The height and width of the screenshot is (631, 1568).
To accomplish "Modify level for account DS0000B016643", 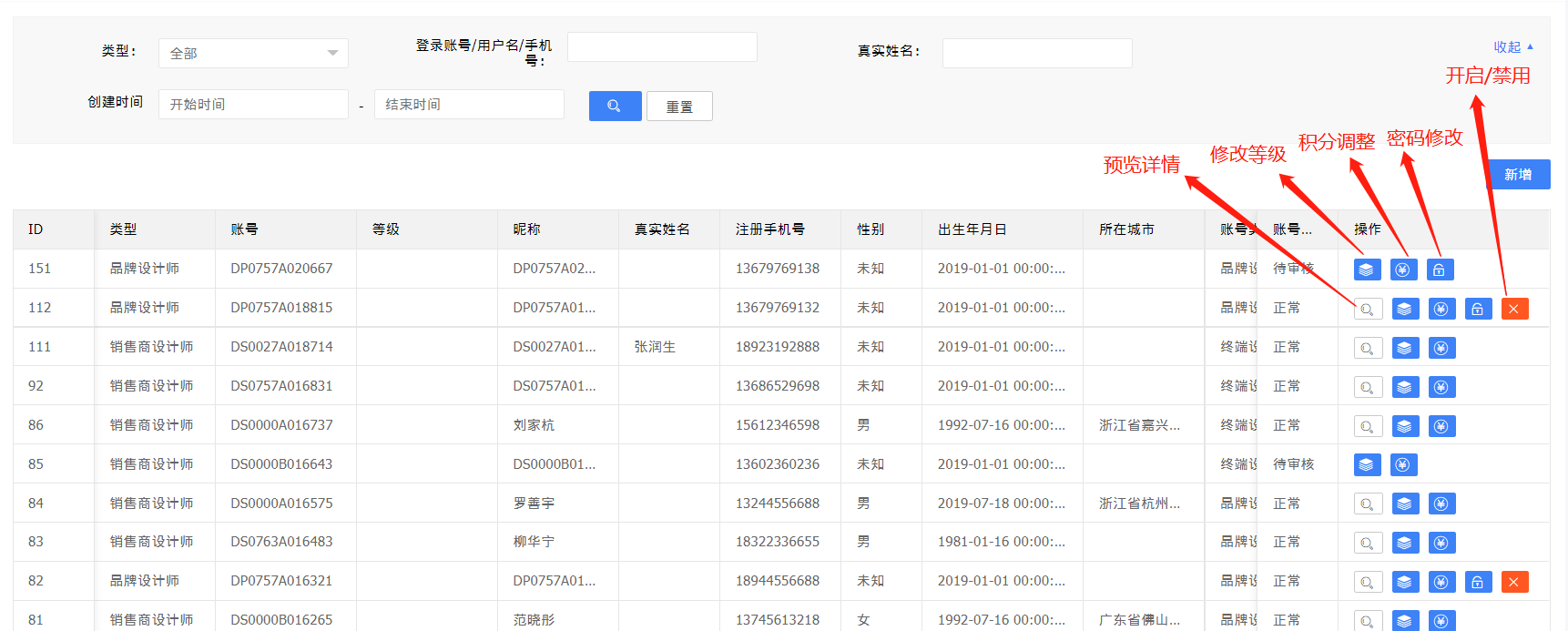I will [x=1367, y=464].
